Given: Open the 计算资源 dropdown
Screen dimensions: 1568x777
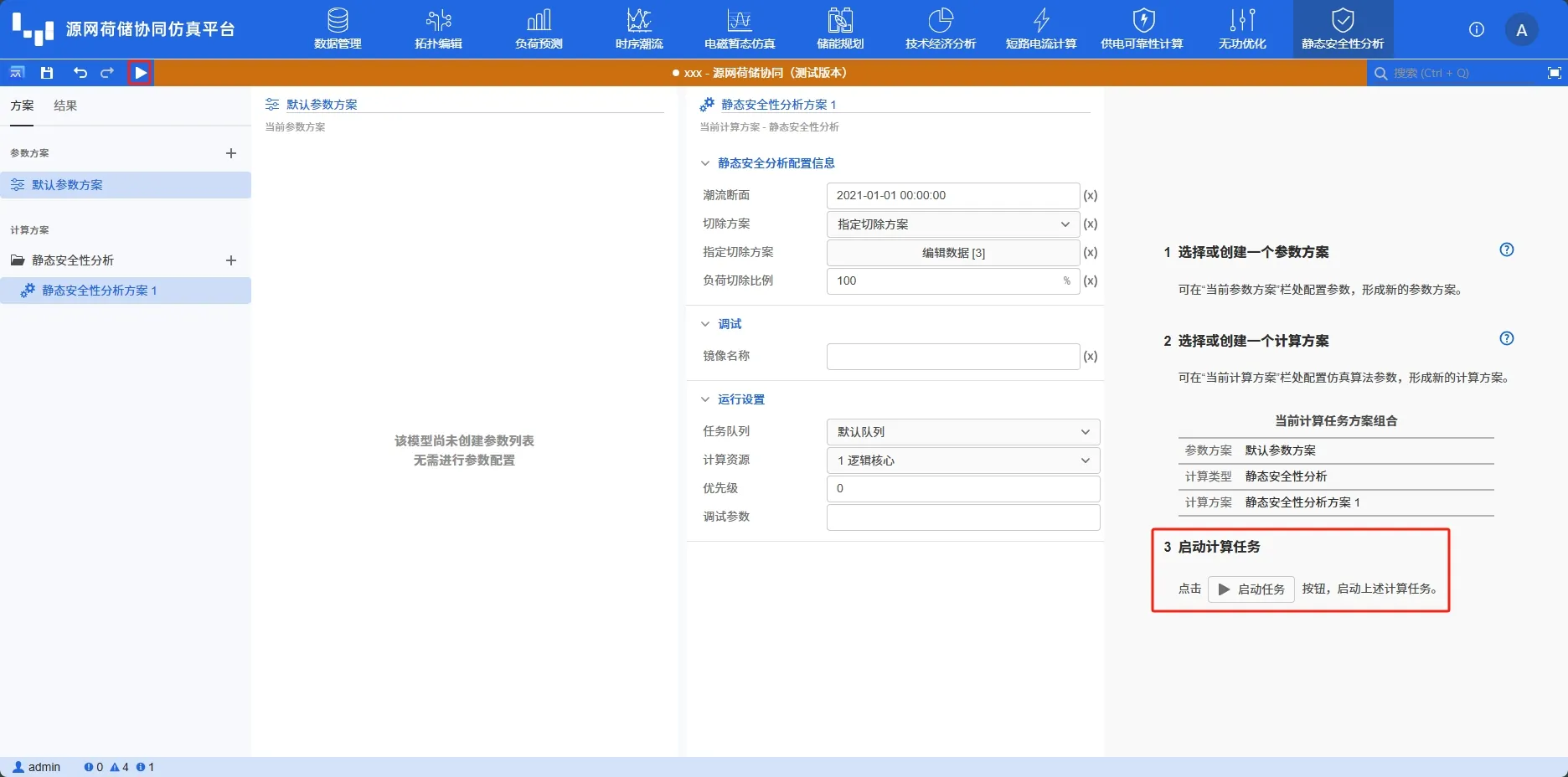Looking at the screenshot, I should [x=963, y=461].
